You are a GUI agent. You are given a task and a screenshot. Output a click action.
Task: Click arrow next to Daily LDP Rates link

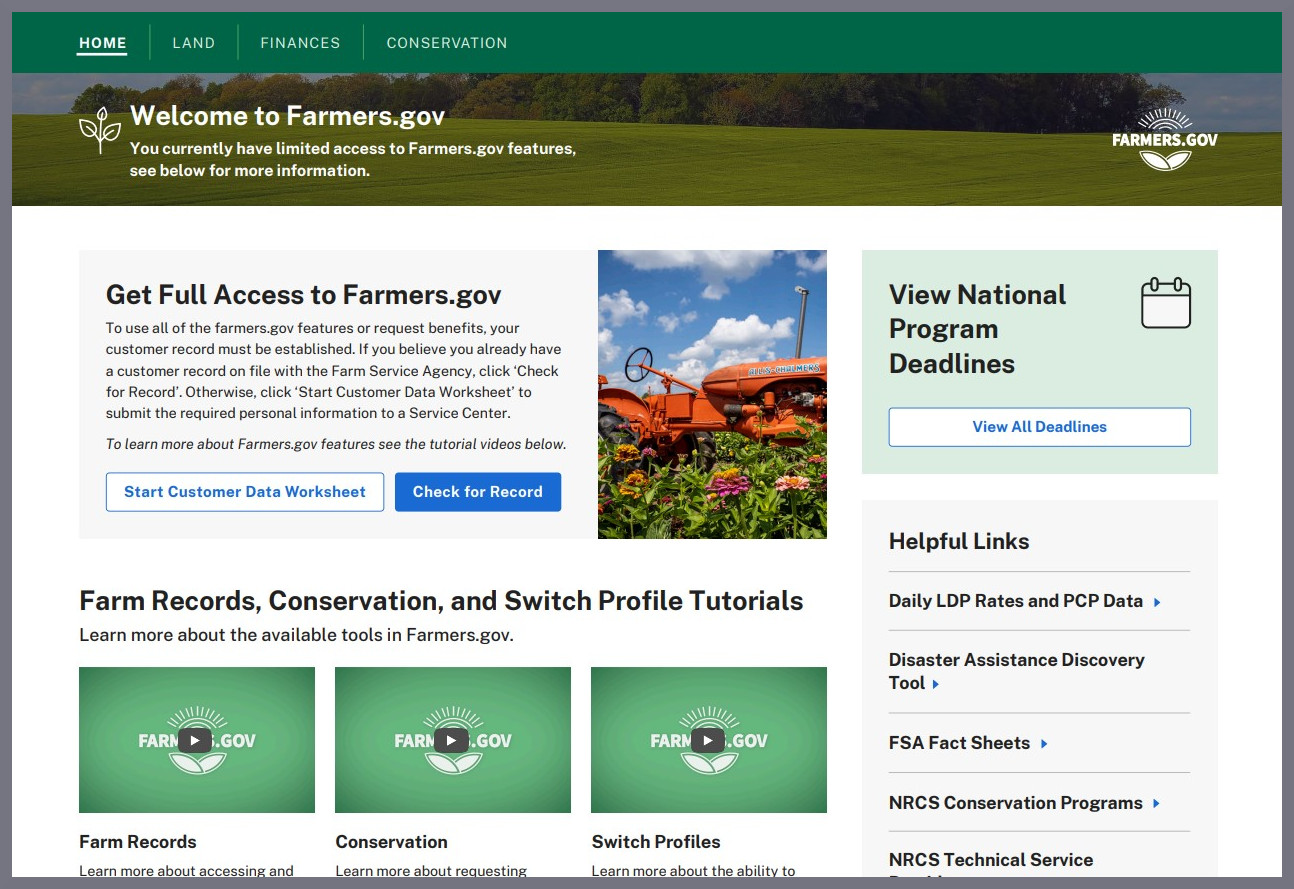[1157, 602]
